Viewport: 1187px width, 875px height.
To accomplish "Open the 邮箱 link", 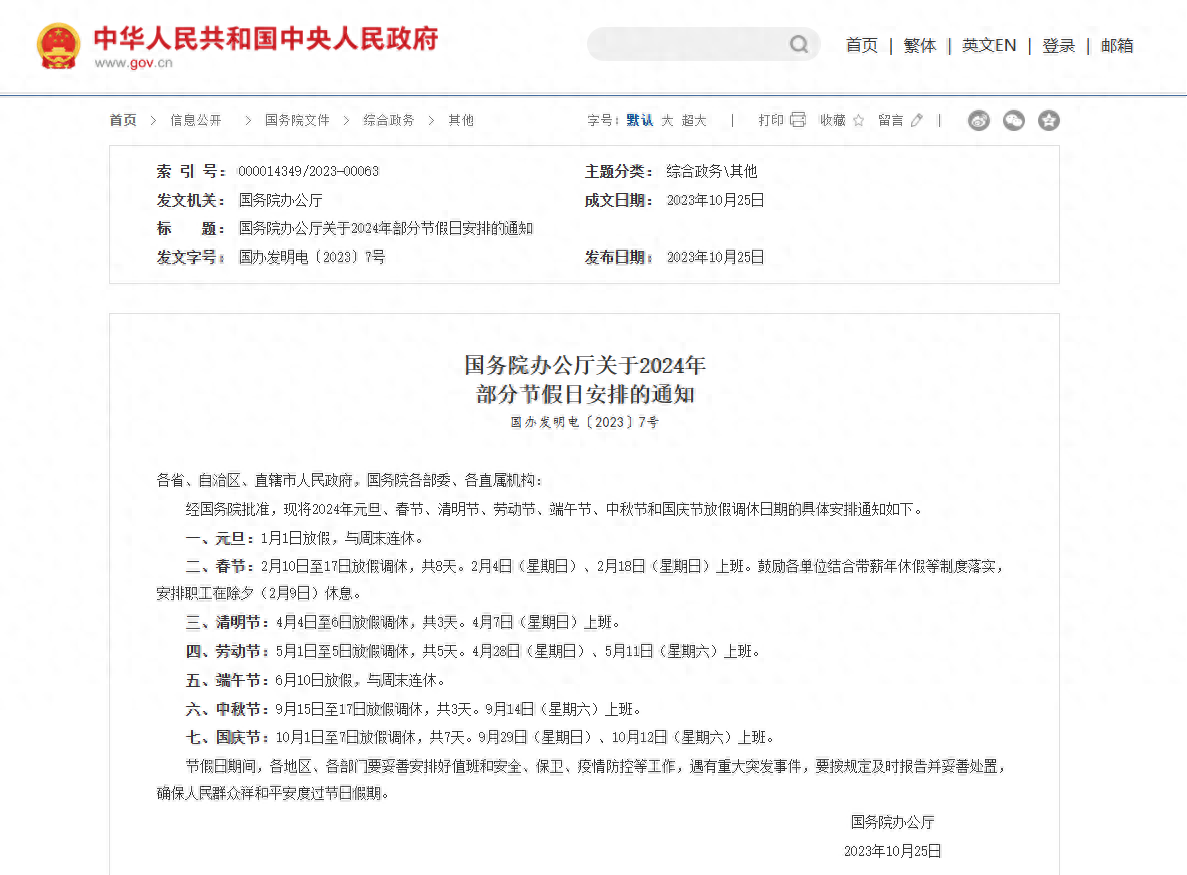I will coord(1117,45).
